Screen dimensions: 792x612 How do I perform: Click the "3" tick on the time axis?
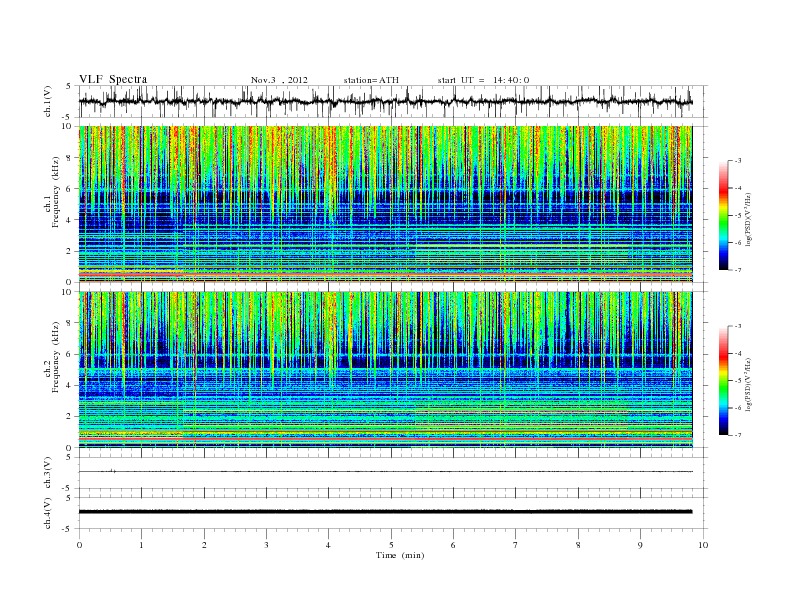point(266,545)
